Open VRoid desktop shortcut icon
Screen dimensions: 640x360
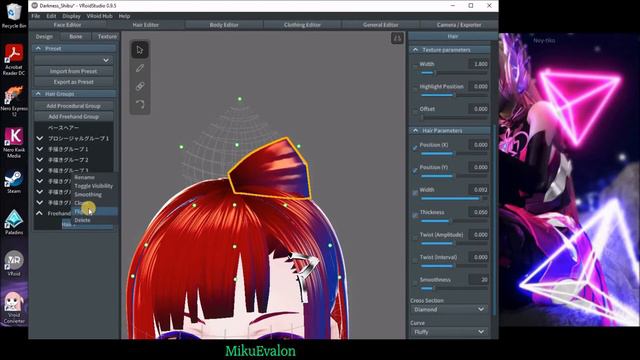coord(14,263)
